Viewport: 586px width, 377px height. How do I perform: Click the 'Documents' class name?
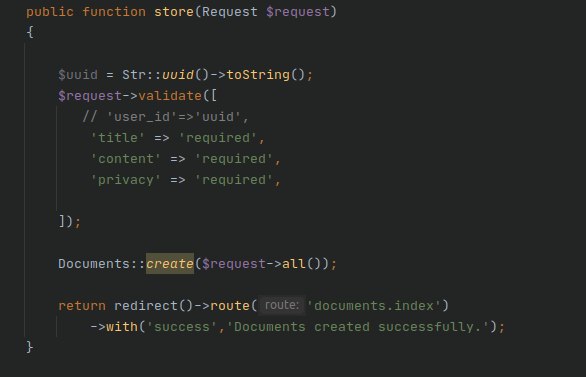(x=94, y=264)
